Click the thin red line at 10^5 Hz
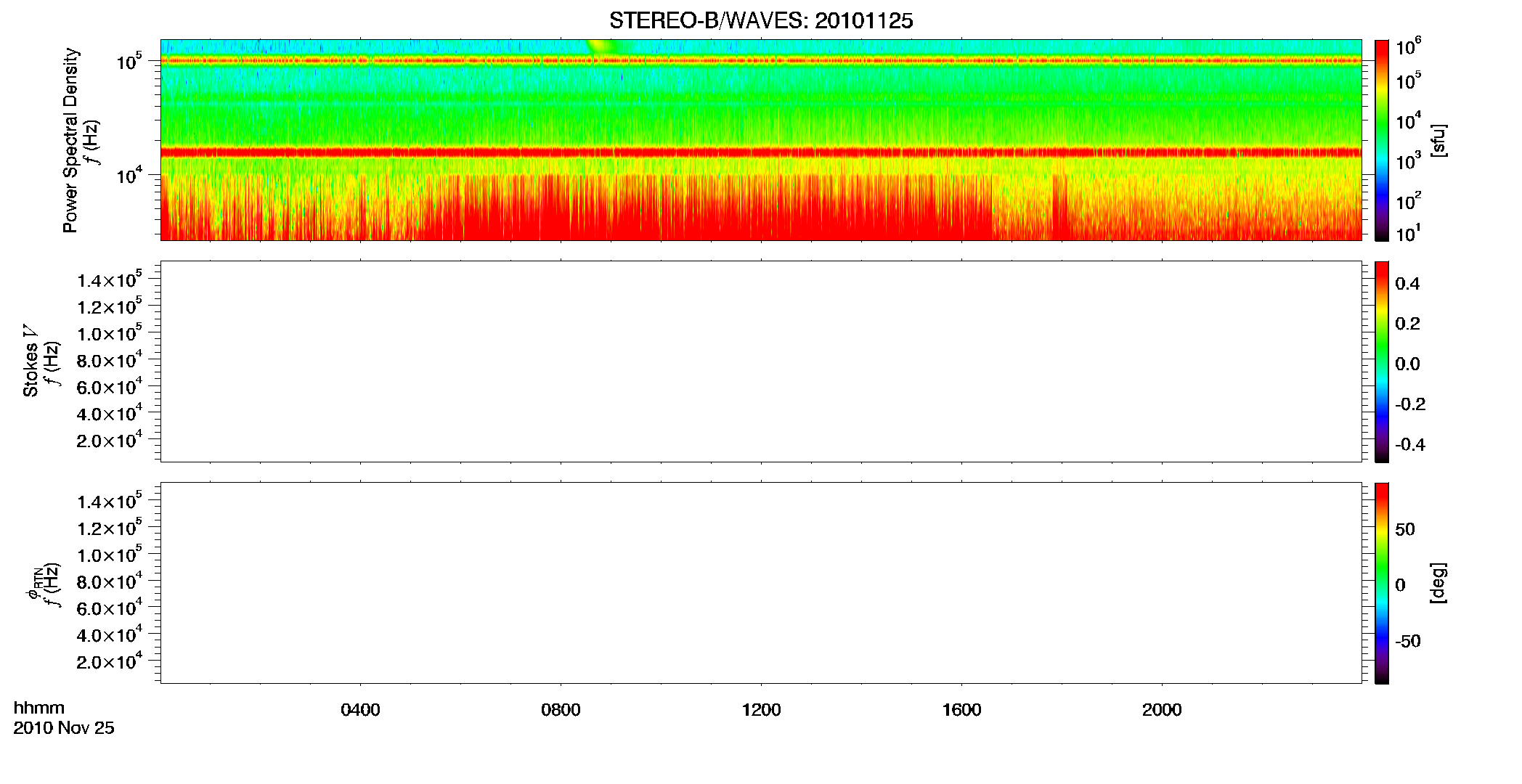Image resolution: width=1522 pixels, height=784 pixels. (x=761, y=61)
